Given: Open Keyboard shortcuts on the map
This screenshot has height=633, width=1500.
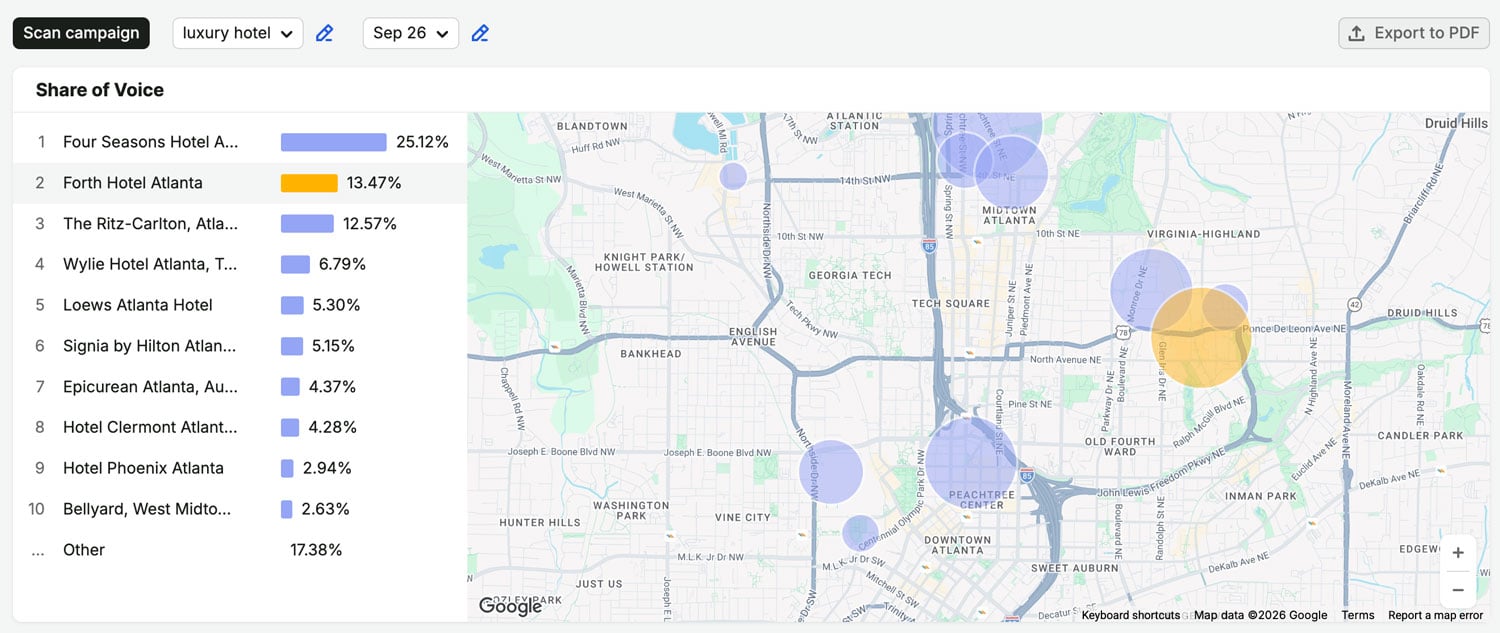Looking at the screenshot, I should pyautogui.click(x=1130, y=615).
